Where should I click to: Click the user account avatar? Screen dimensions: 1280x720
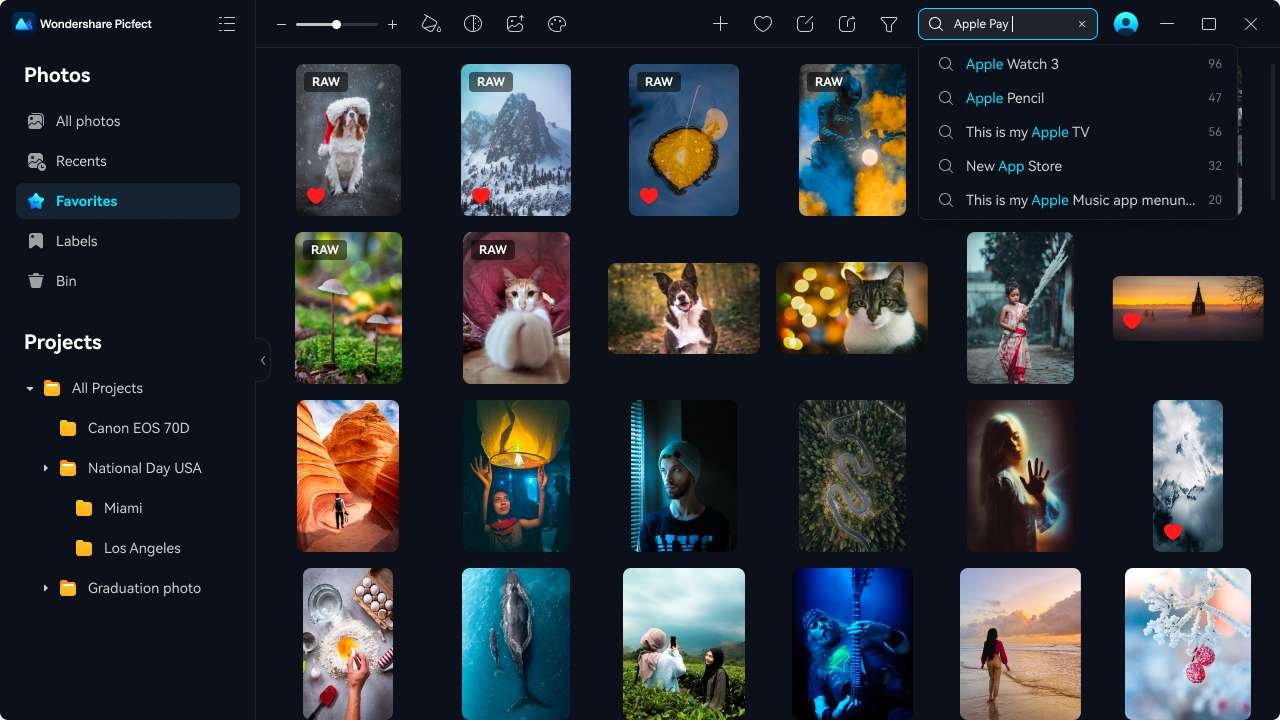[x=1126, y=24]
